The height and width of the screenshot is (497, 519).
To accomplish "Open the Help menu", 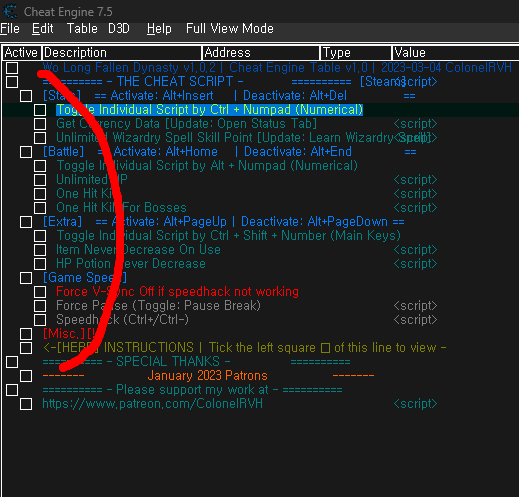I will (x=159, y=29).
